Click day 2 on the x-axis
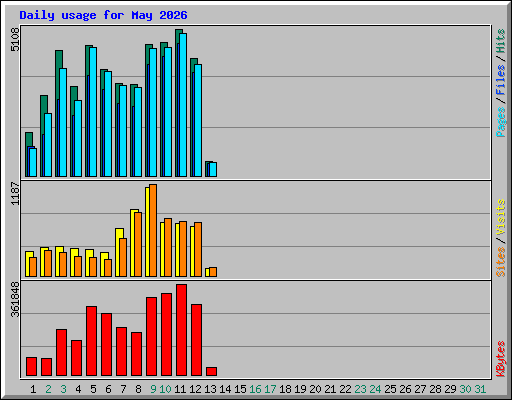Image resolution: width=512 pixels, height=400 pixels. pyautogui.click(x=48, y=389)
